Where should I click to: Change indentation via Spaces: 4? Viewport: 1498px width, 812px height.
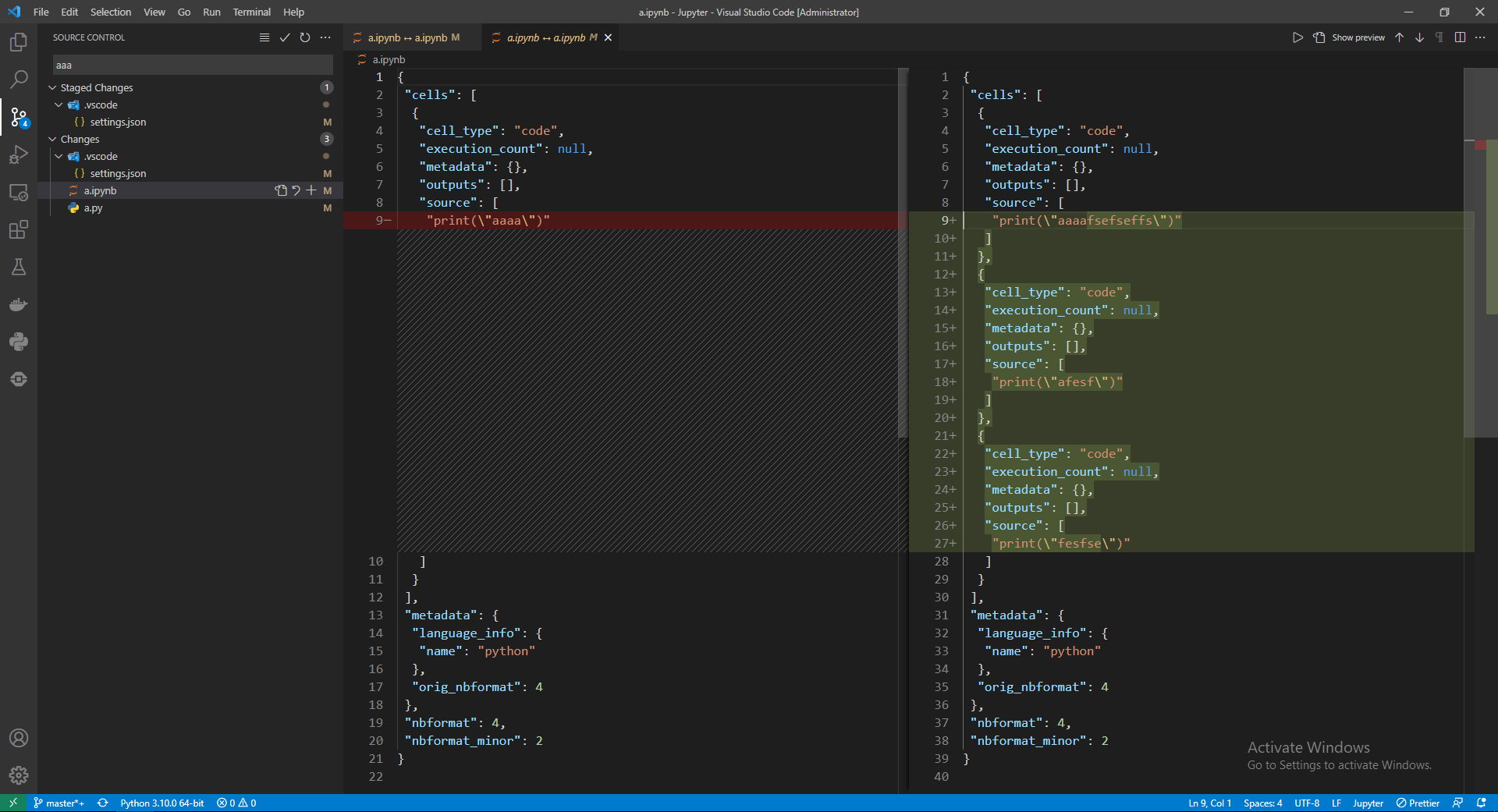coord(1263,803)
